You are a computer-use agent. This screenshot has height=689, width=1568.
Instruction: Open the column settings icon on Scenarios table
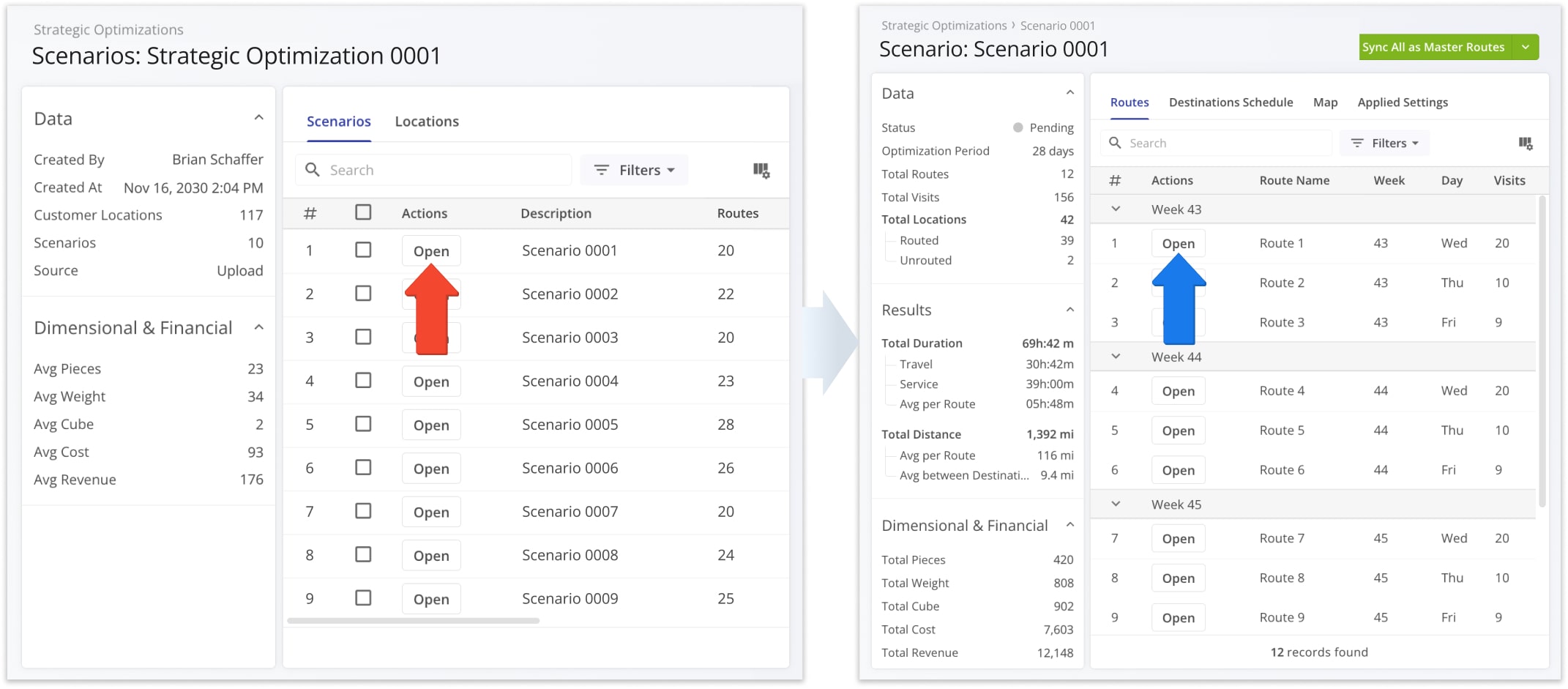click(761, 169)
